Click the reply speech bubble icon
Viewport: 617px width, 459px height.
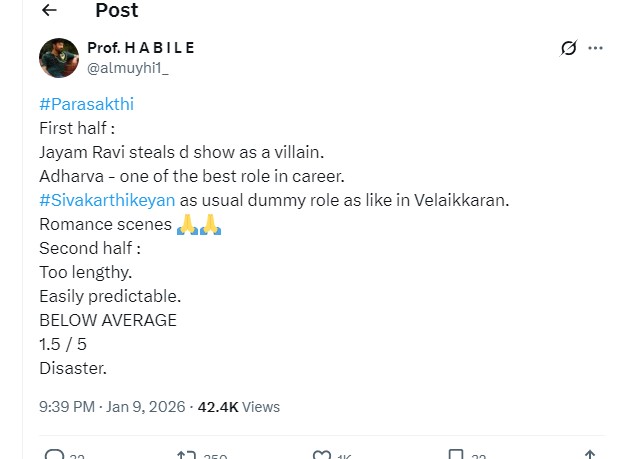point(55,455)
